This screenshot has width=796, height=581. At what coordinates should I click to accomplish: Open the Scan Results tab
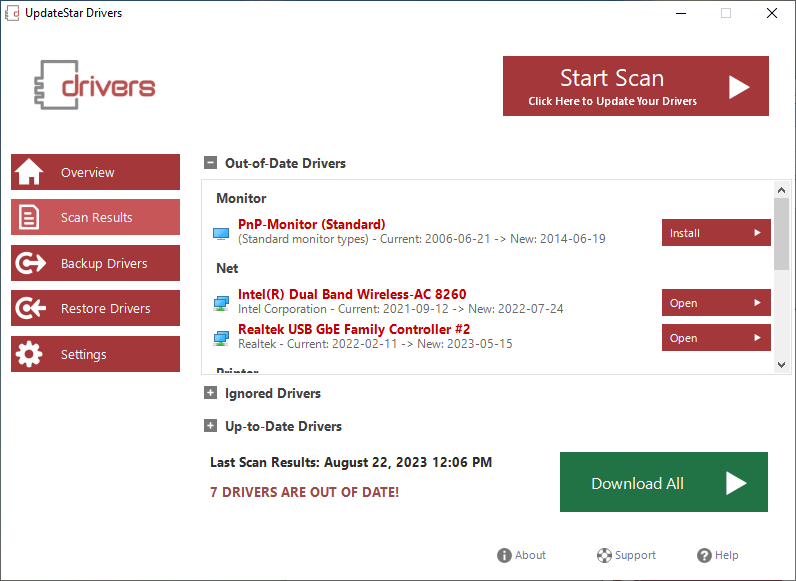tap(95, 217)
